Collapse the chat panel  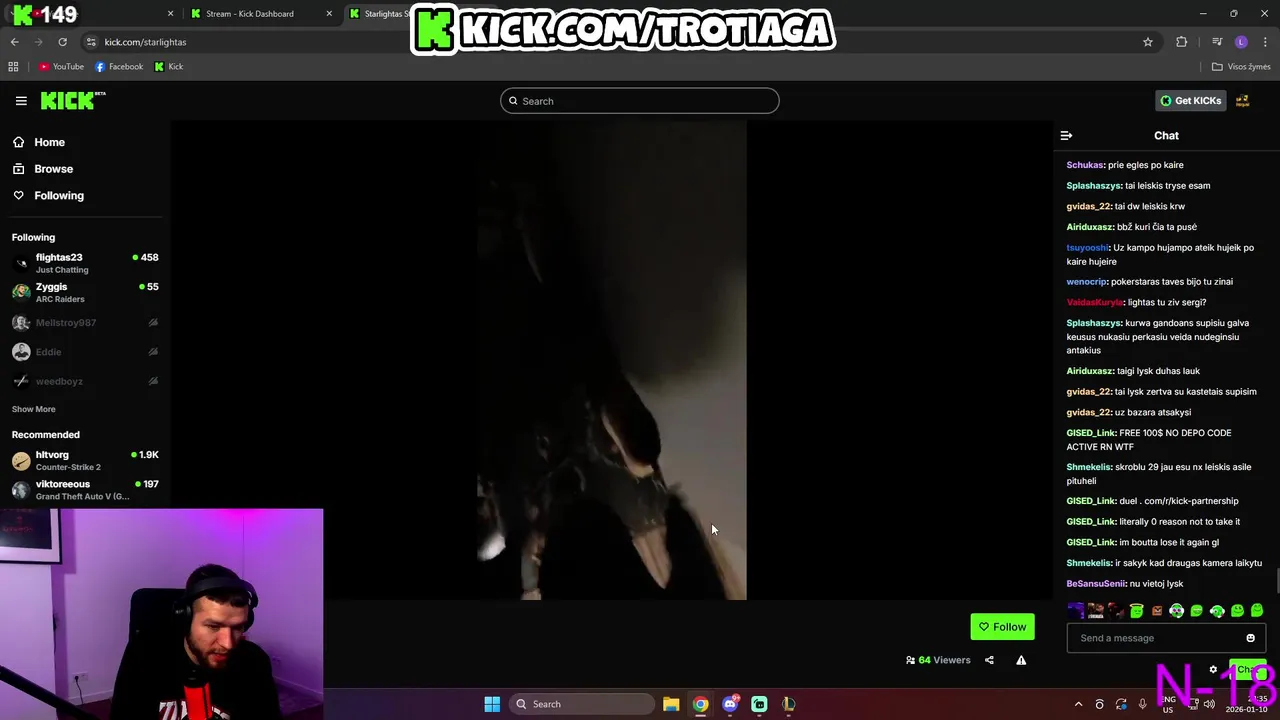1066,136
